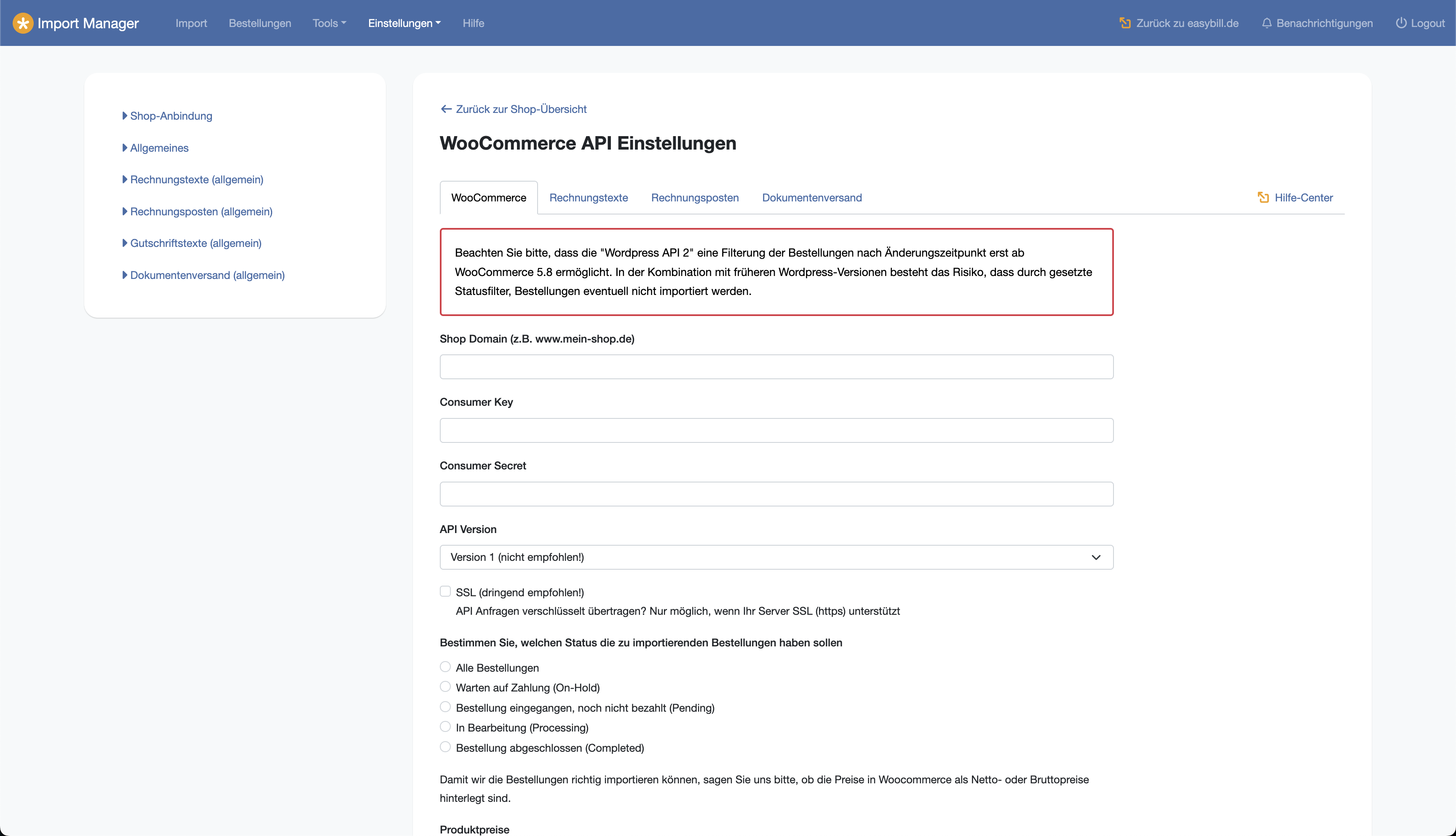Expand the Einstellungen menu
Image resolution: width=1456 pixels, height=836 pixels.
404,23
